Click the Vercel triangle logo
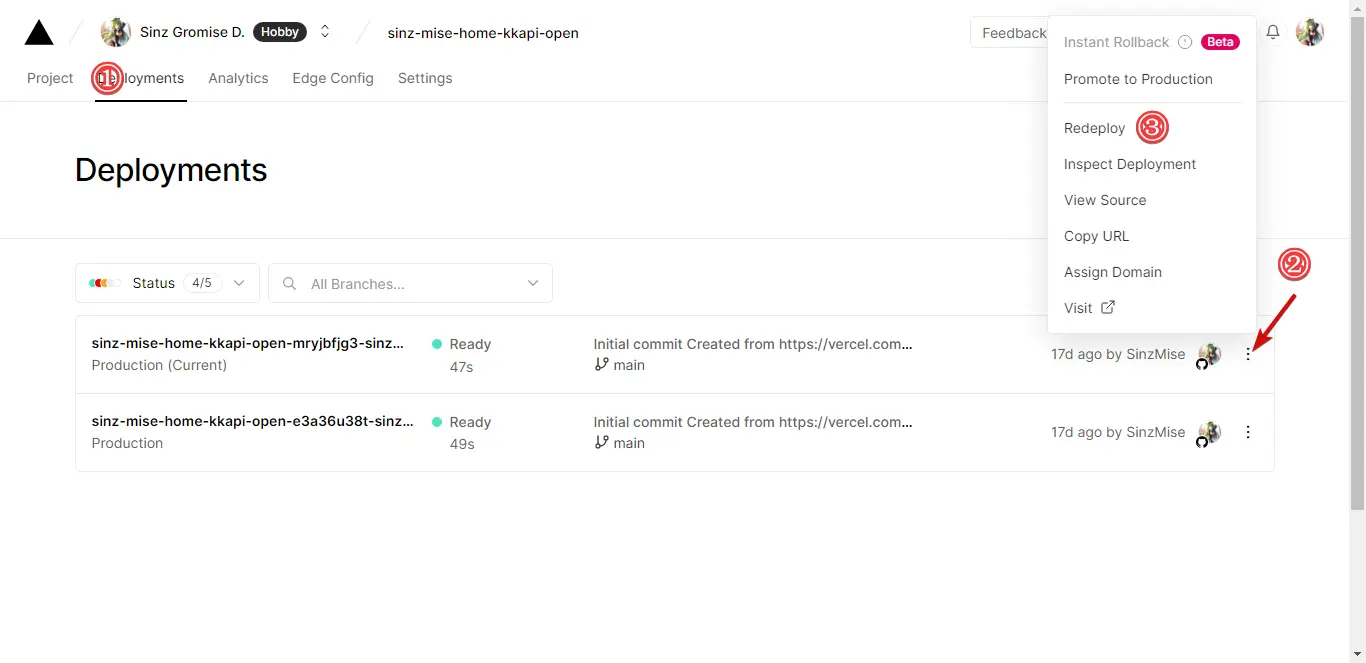Screen dimensions: 1366x663 [39, 33]
